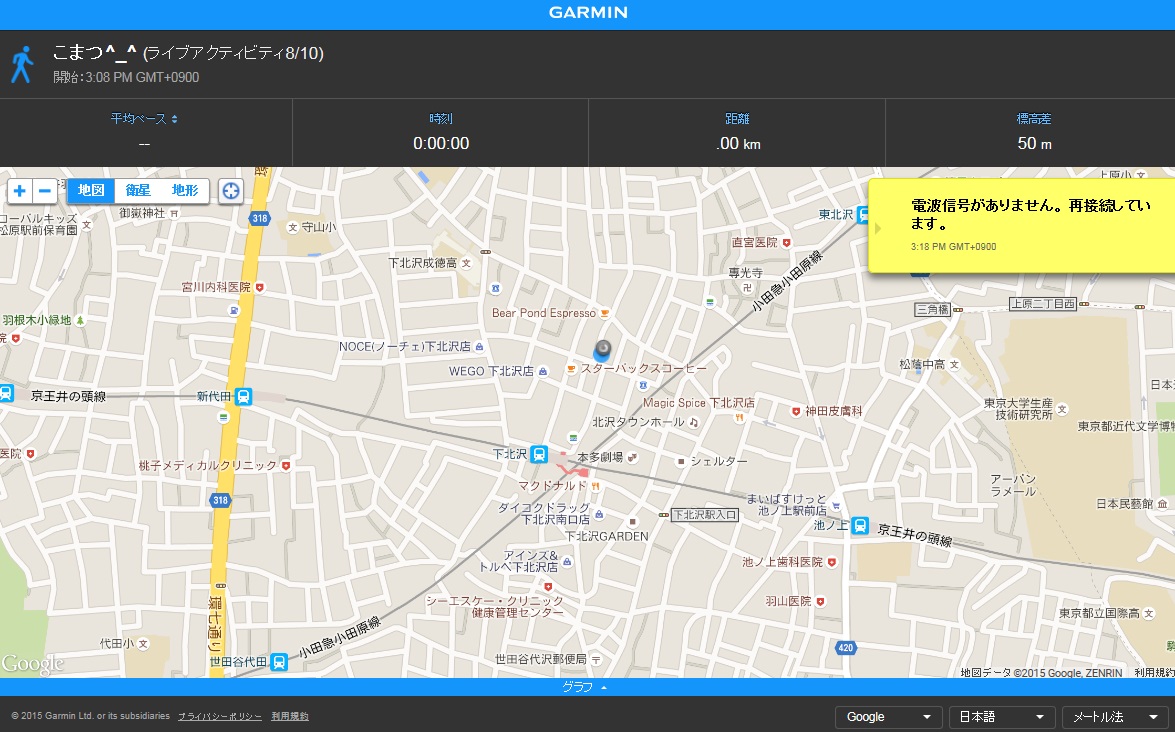The height and width of the screenshot is (732, 1175).
Task: Click the 宮川内科医院 hospital marker
Action: tap(259, 287)
